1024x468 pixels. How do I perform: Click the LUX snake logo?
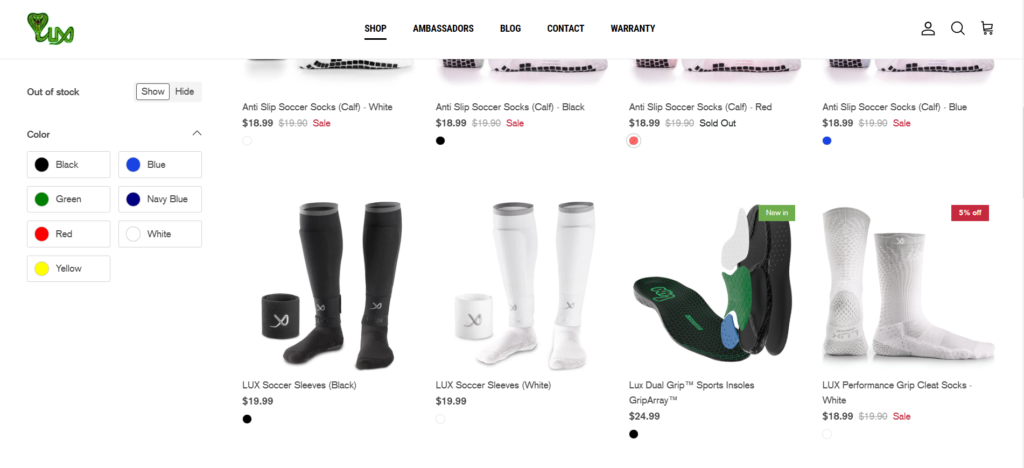tap(50, 29)
